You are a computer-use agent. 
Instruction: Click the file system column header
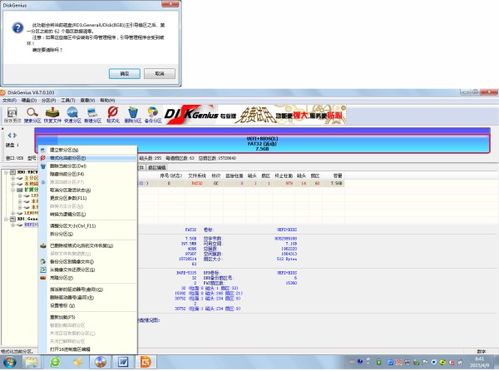[x=197, y=176]
